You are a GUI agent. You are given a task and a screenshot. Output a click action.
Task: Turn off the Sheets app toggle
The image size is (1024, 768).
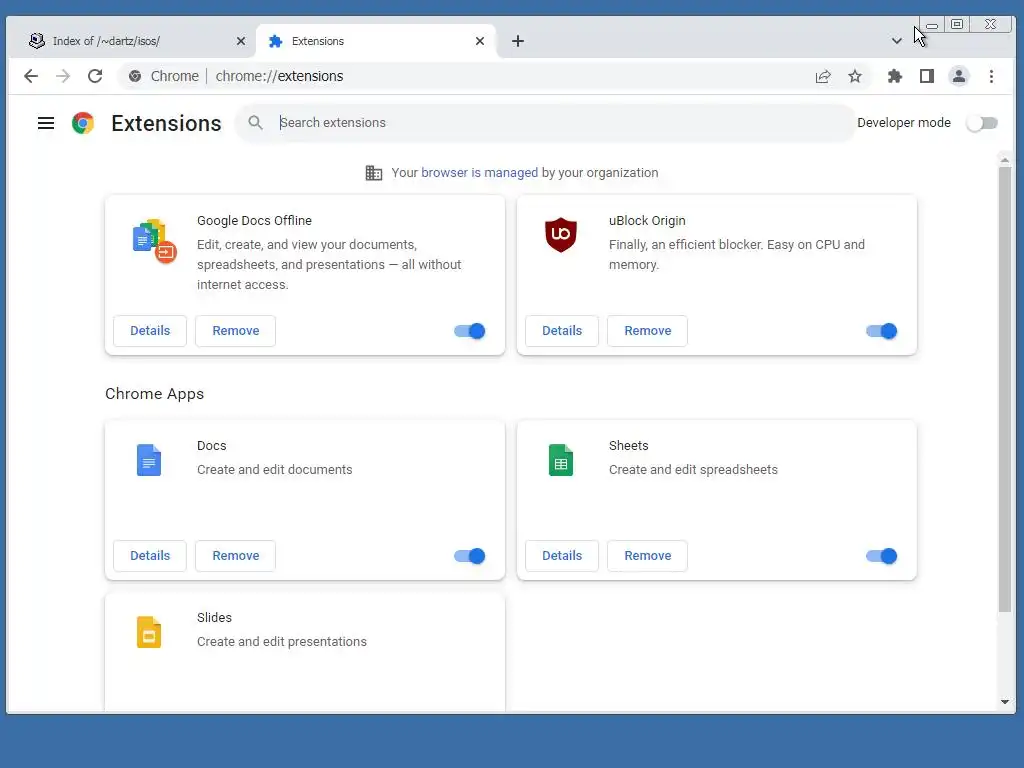click(882, 556)
